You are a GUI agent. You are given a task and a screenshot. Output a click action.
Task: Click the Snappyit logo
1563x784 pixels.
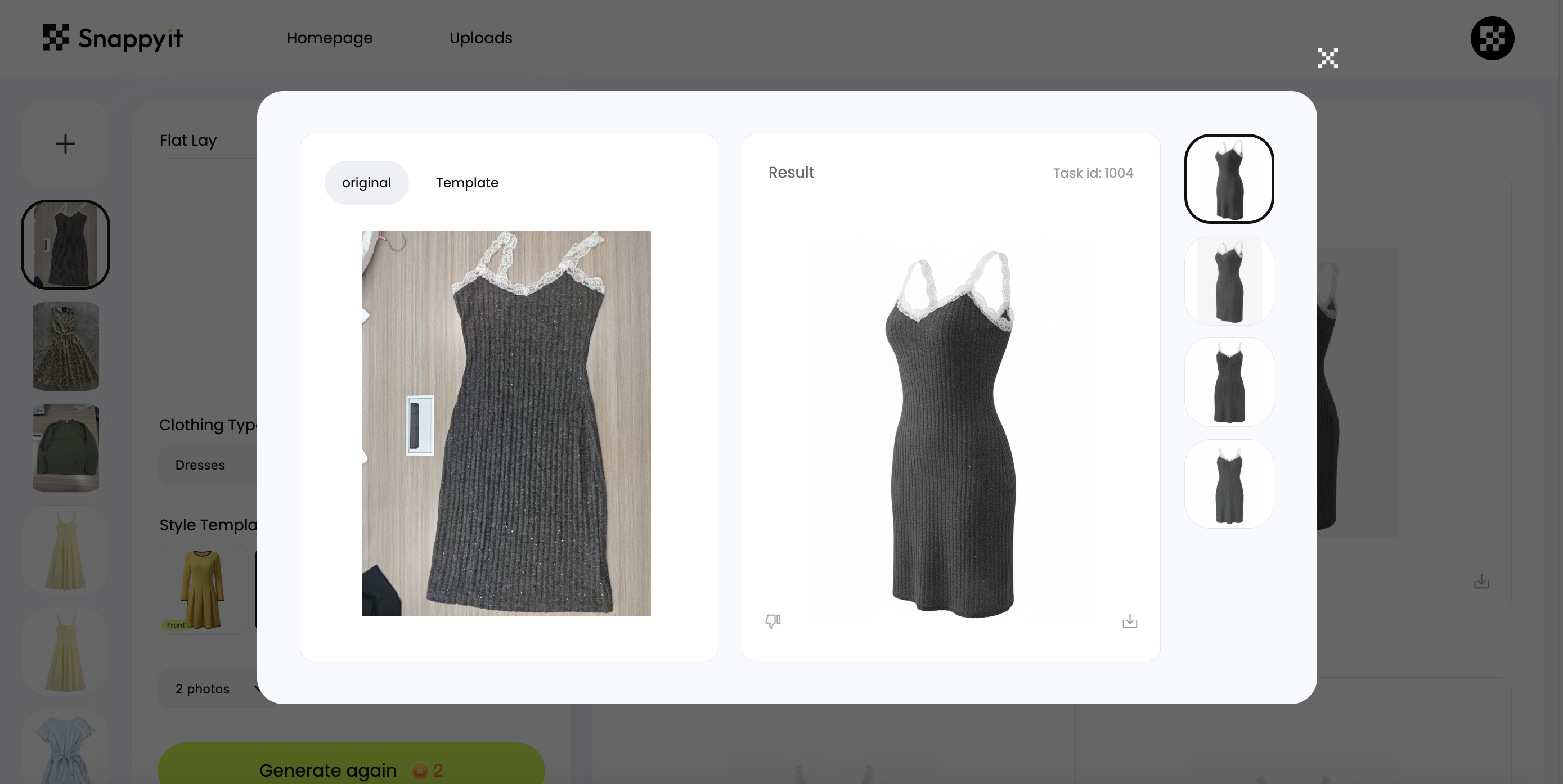pyautogui.click(x=113, y=38)
